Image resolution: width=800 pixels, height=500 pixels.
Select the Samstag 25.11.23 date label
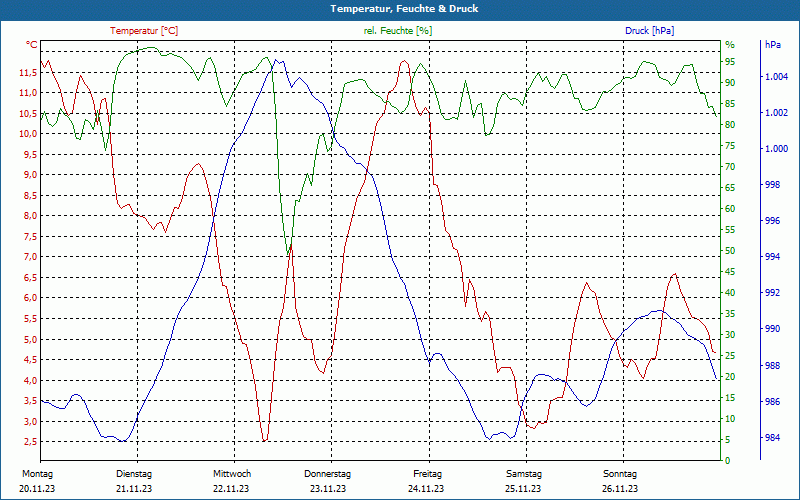point(523,481)
